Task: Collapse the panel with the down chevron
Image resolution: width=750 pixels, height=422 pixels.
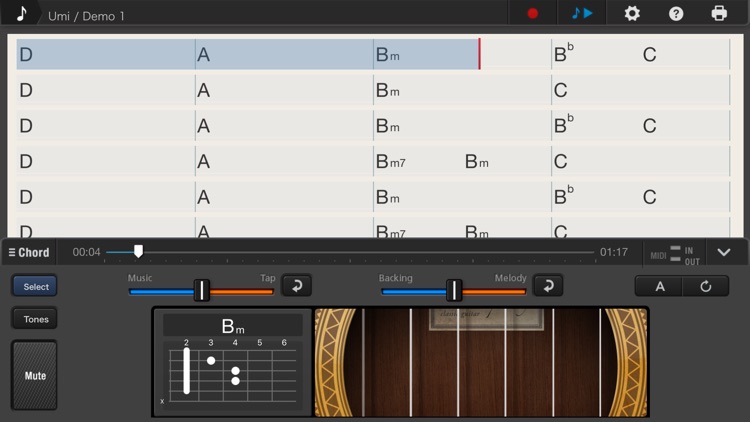Action: tap(724, 252)
